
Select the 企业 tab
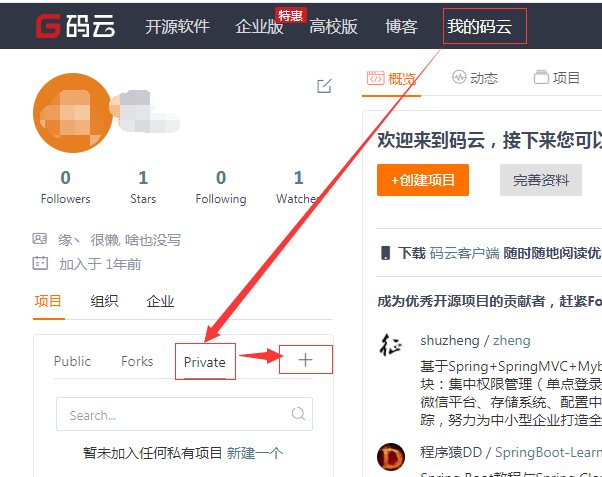point(160,301)
